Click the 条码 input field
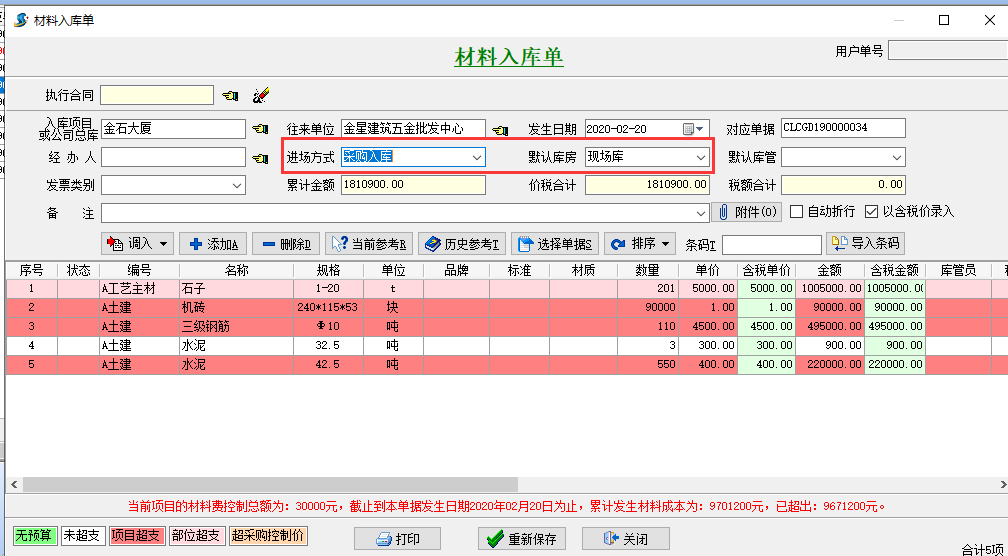Image resolution: width=1008 pixels, height=556 pixels. [x=771, y=245]
